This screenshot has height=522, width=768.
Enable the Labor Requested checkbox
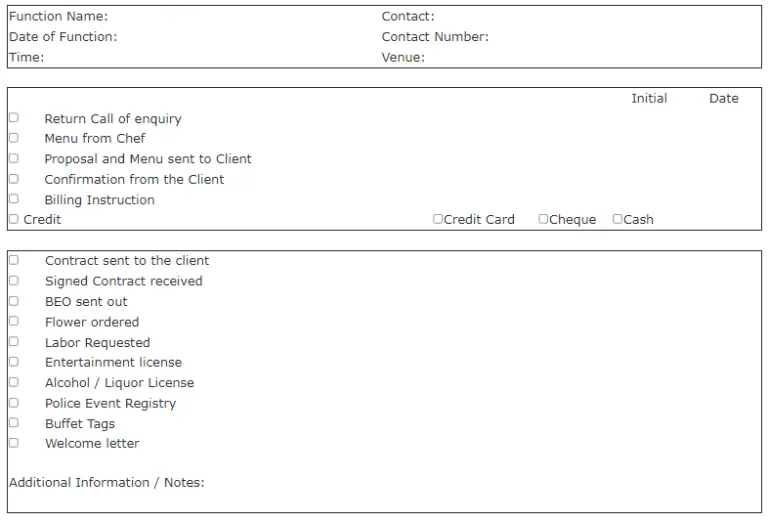(x=14, y=342)
